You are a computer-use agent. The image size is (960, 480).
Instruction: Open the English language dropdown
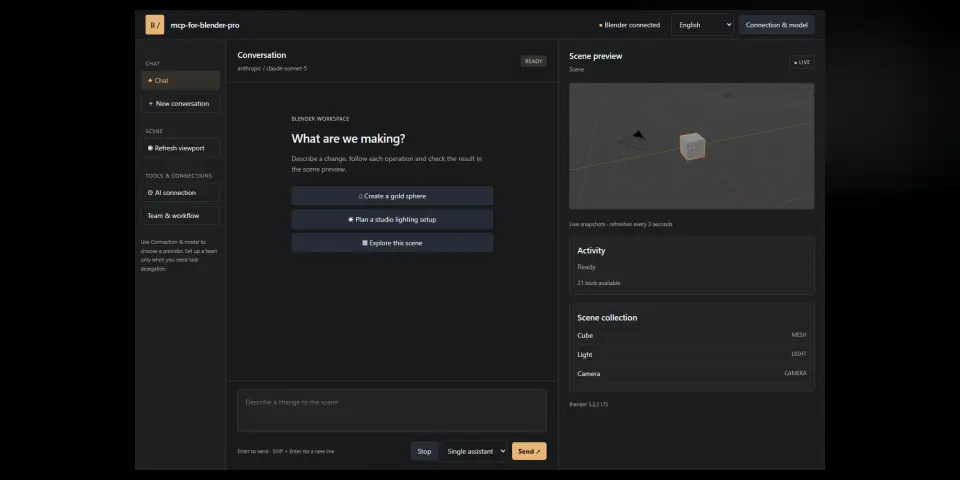[x=702, y=25]
